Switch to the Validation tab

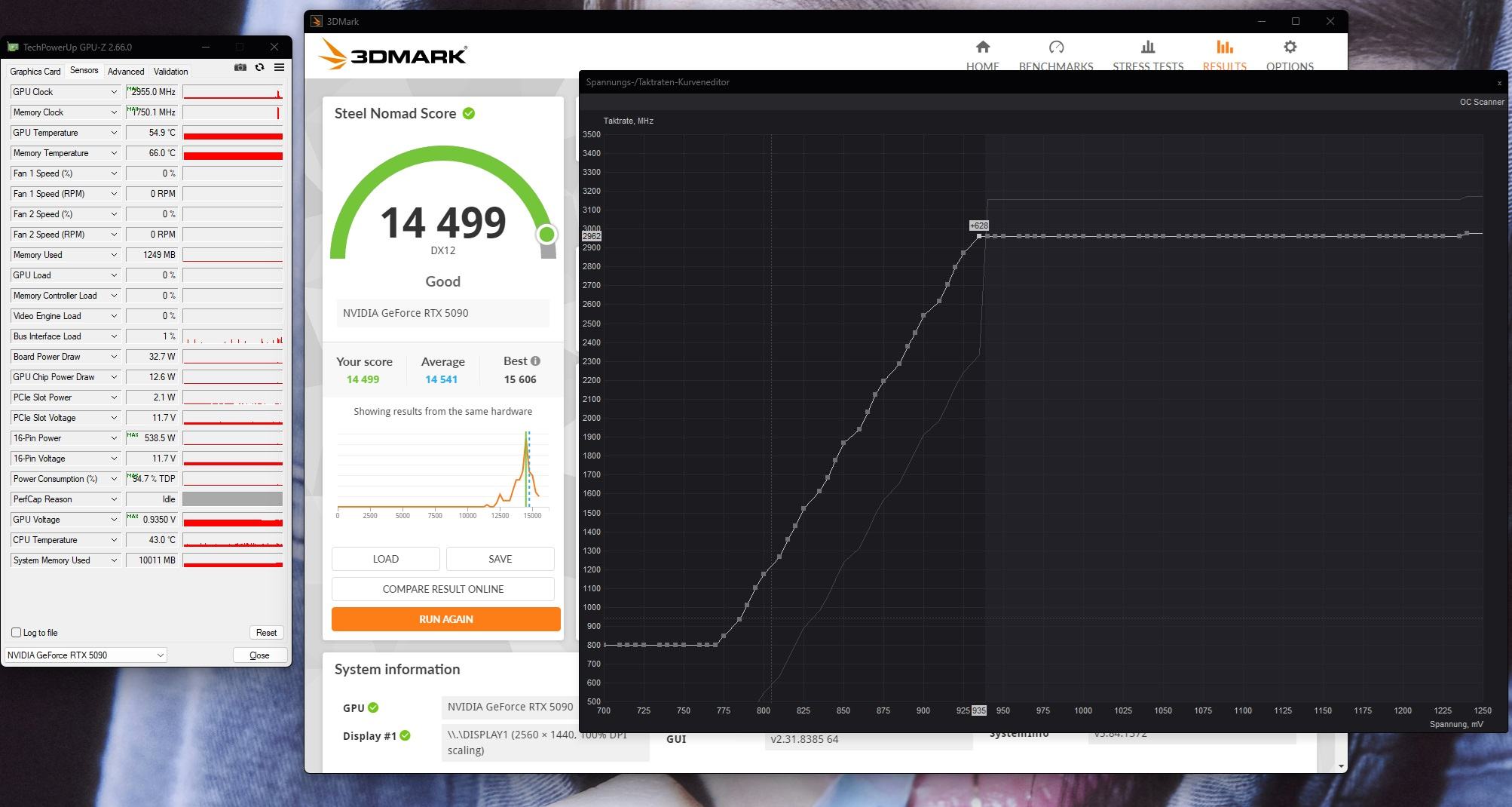170,72
